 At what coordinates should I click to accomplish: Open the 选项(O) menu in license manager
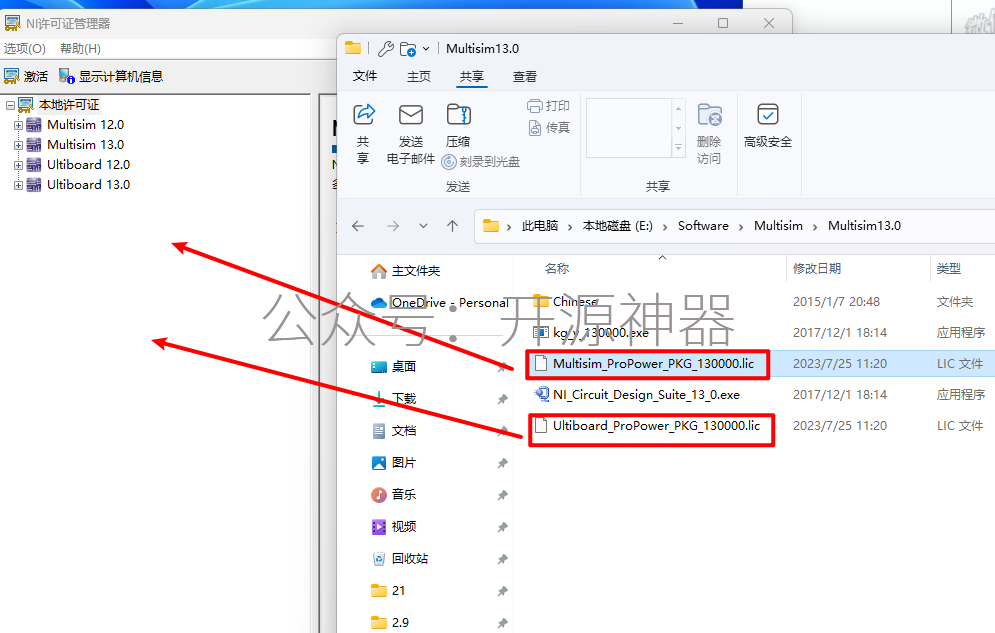[x=25, y=49]
